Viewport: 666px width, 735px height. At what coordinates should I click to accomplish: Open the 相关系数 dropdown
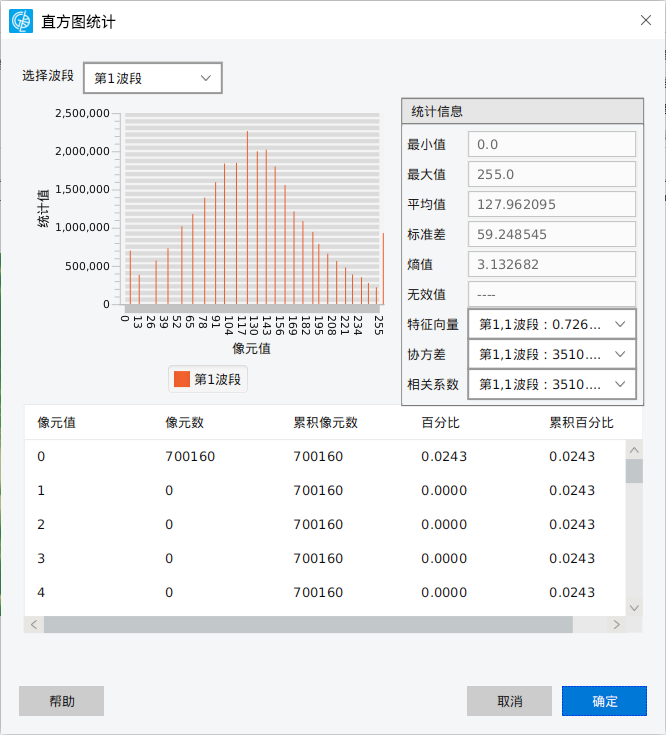click(552, 384)
